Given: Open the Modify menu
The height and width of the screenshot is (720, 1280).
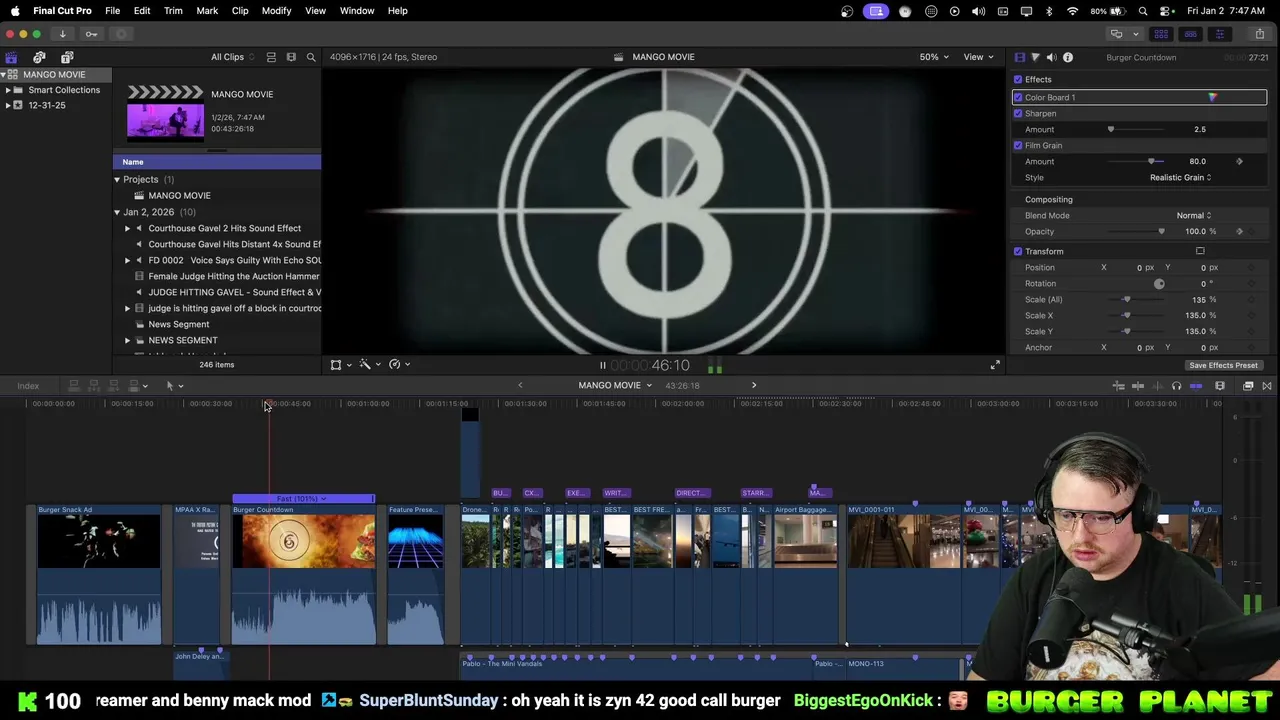Looking at the screenshot, I should (277, 11).
